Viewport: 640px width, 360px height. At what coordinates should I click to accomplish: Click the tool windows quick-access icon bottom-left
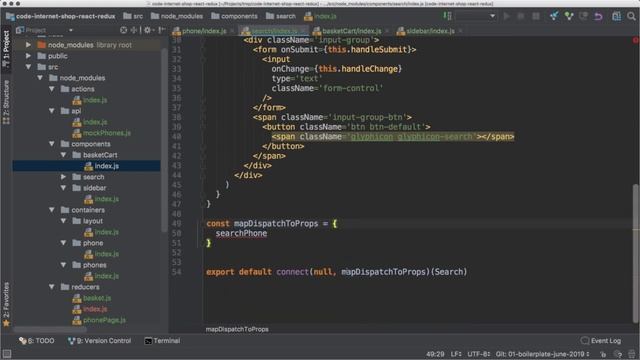pos(7,354)
